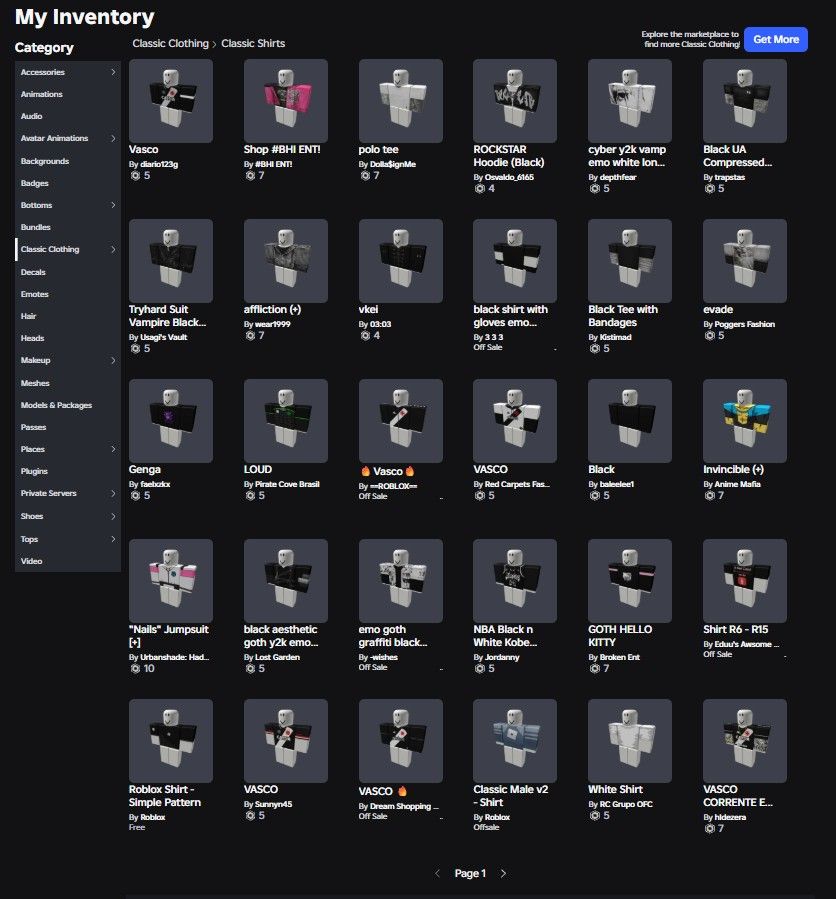Open the Black UA Compressed thumbnail
The height and width of the screenshot is (899, 836).
(x=745, y=100)
